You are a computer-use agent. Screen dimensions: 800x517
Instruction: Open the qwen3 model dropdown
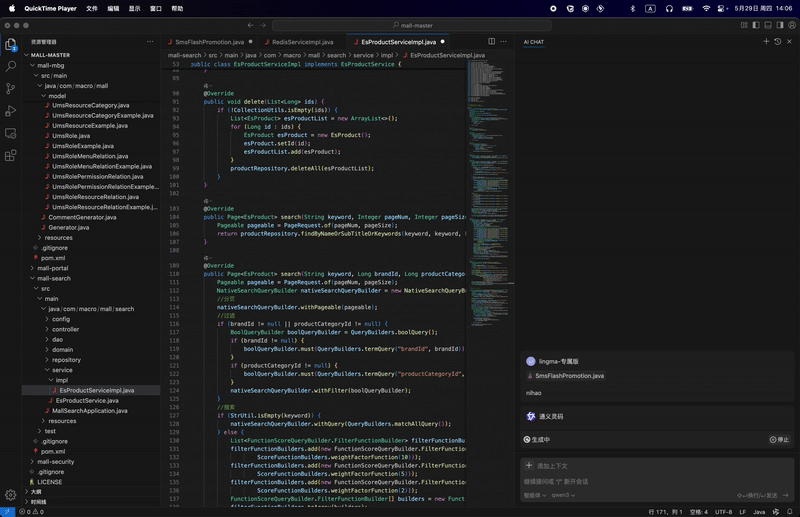(562, 495)
